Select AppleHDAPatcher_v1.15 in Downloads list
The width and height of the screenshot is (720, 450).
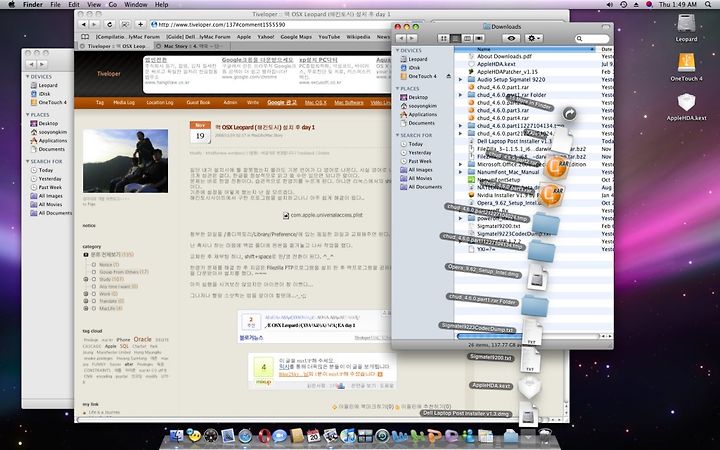(x=507, y=72)
